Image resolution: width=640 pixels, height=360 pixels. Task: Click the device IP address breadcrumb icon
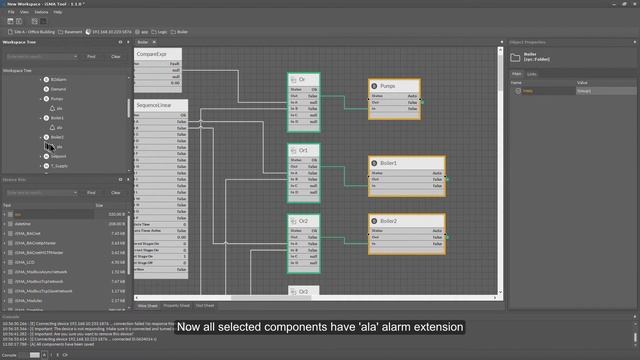tap(88, 32)
